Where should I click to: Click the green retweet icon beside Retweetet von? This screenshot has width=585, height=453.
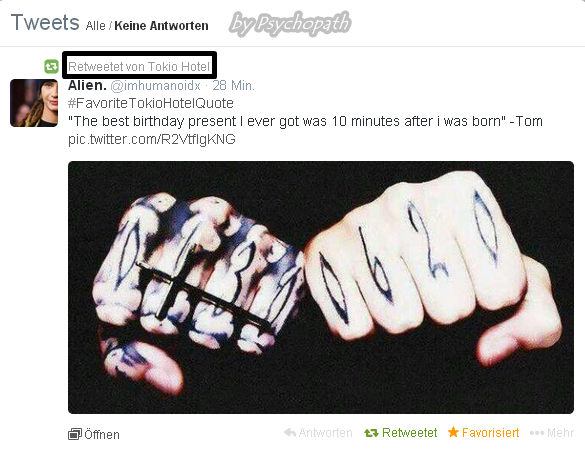(x=51, y=67)
